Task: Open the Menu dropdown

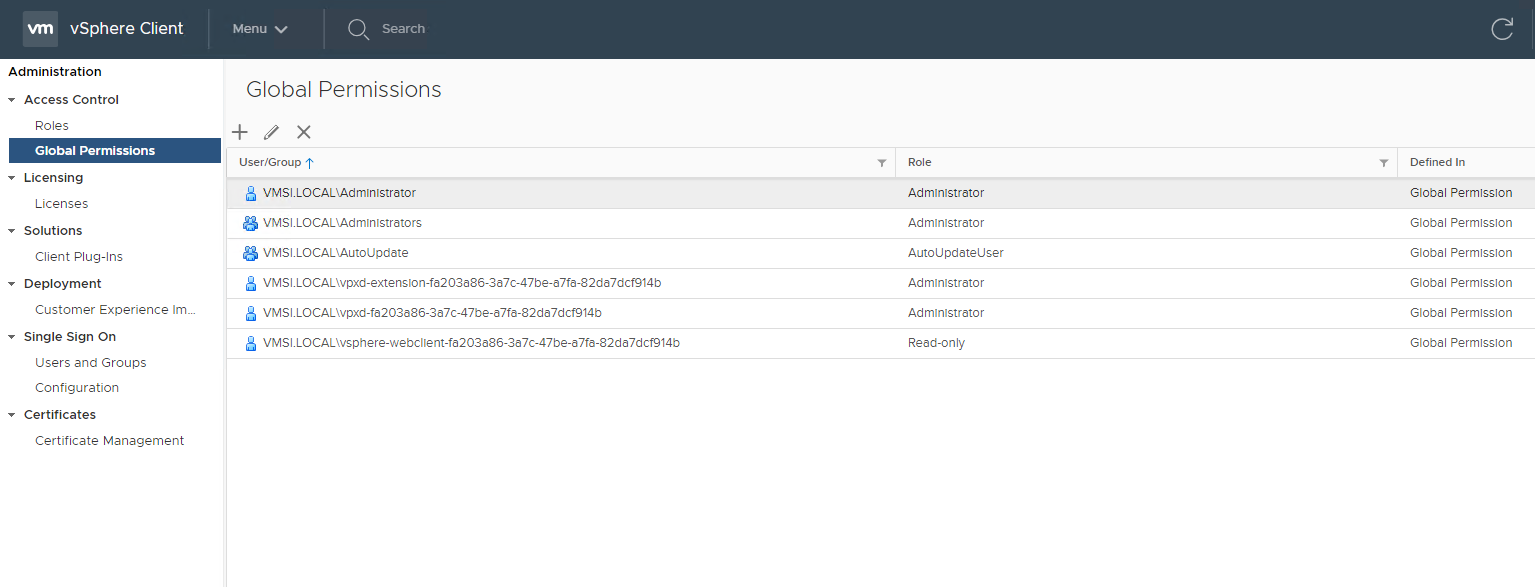Action: click(x=260, y=29)
